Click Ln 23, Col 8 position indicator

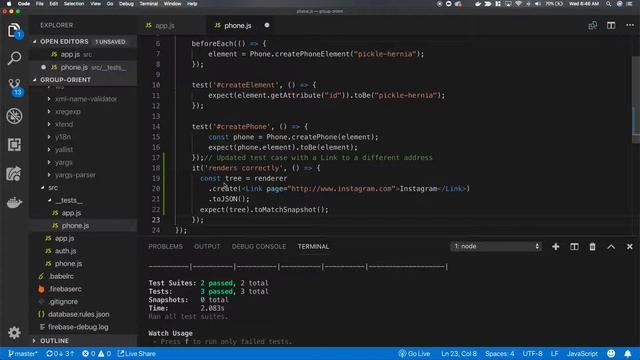[x=458, y=353]
